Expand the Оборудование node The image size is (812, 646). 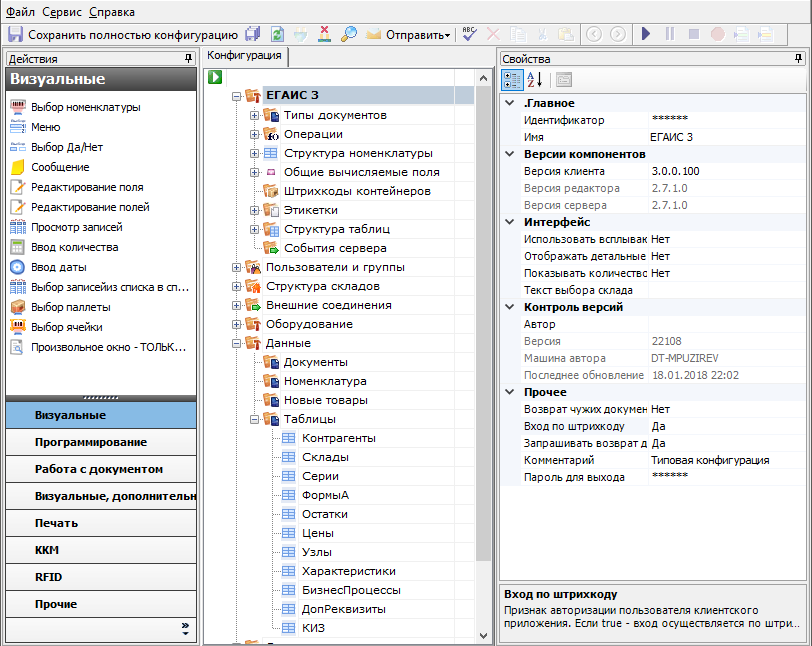[x=237, y=324]
